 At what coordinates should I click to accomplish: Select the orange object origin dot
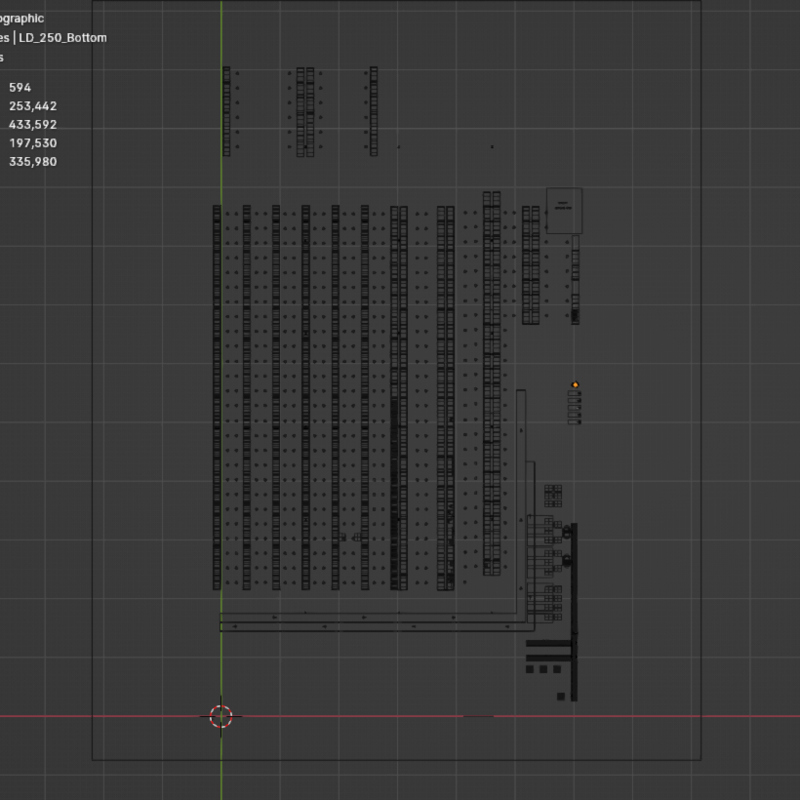click(x=575, y=385)
